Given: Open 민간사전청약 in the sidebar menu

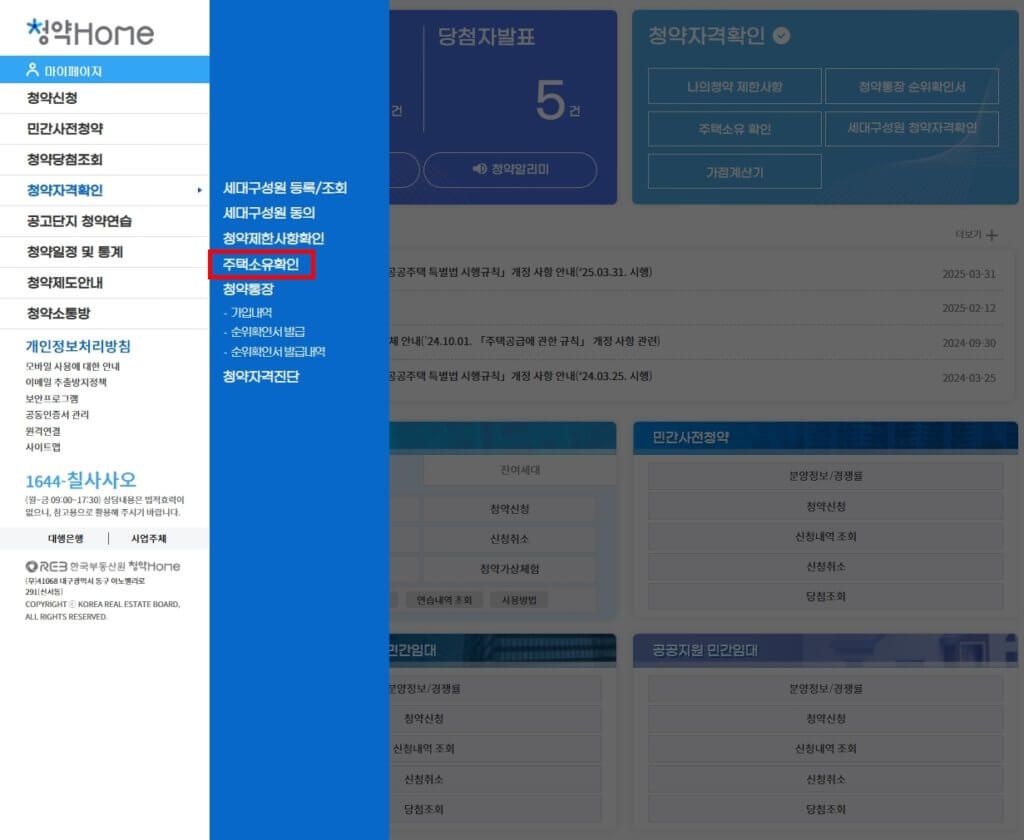Looking at the screenshot, I should (104, 129).
